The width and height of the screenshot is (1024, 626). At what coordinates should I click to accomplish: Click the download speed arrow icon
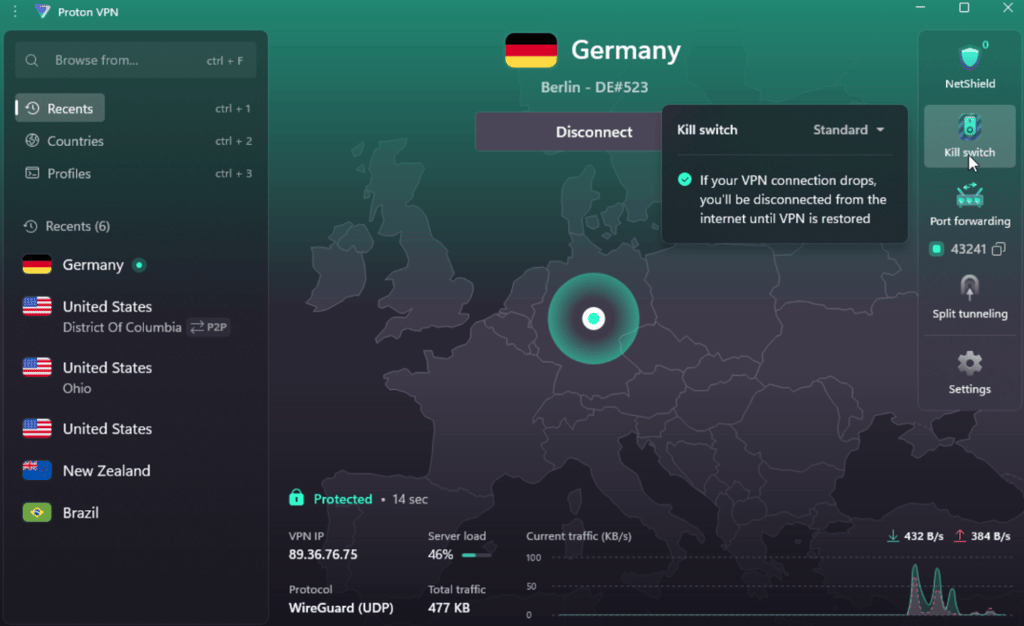coord(893,536)
